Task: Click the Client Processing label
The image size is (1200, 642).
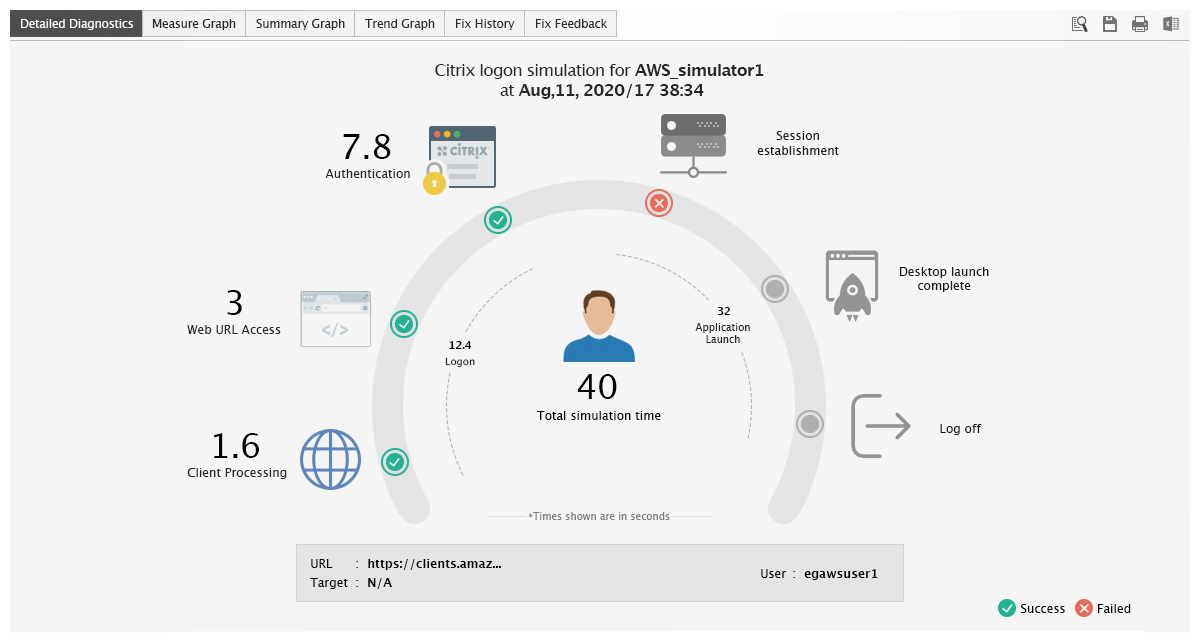Action: [x=237, y=473]
